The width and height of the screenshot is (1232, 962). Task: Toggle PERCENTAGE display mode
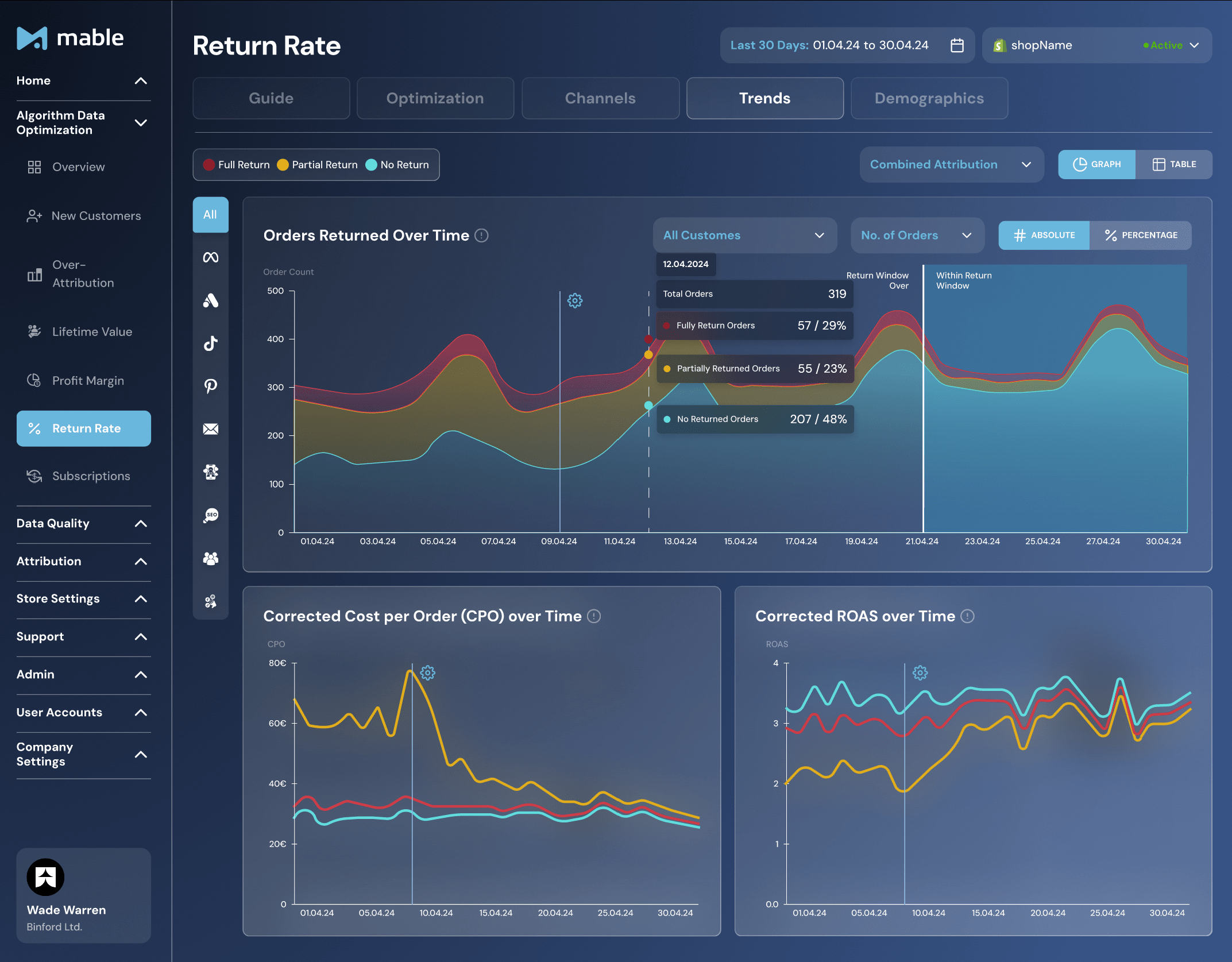pyautogui.click(x=1140, y=235)
